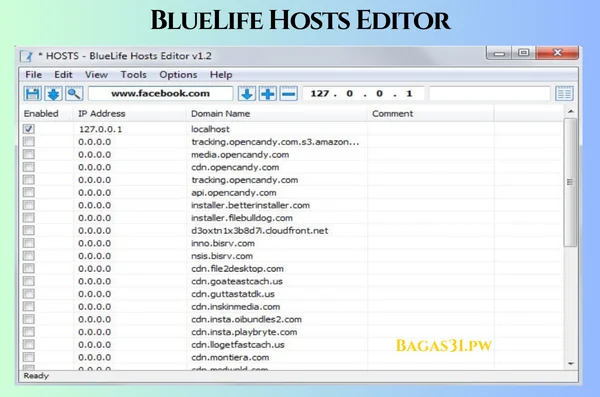Enable the media.opencandy.com entry checkbox
This screenshot has height=397, width=600.
click(29, 154)
